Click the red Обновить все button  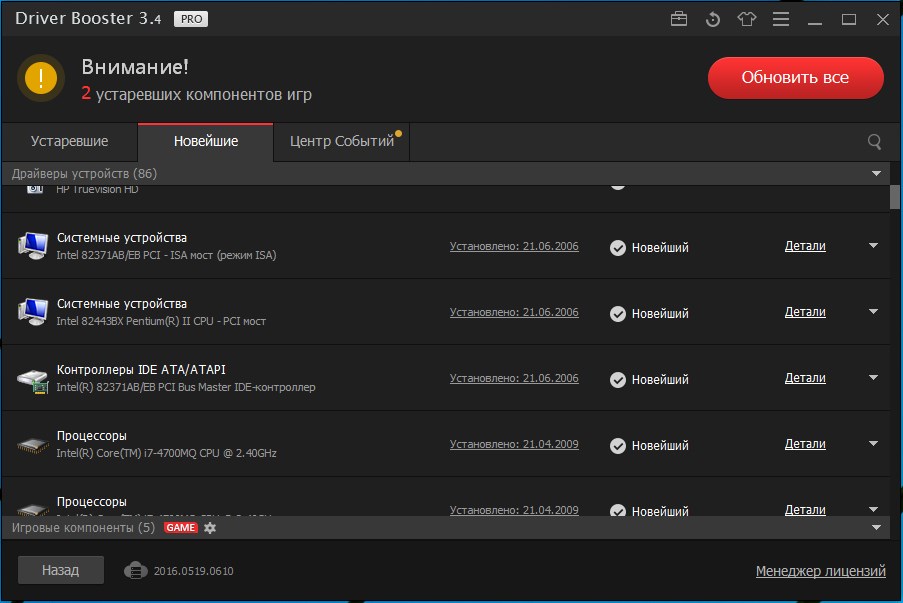click(x=795, y=78)
